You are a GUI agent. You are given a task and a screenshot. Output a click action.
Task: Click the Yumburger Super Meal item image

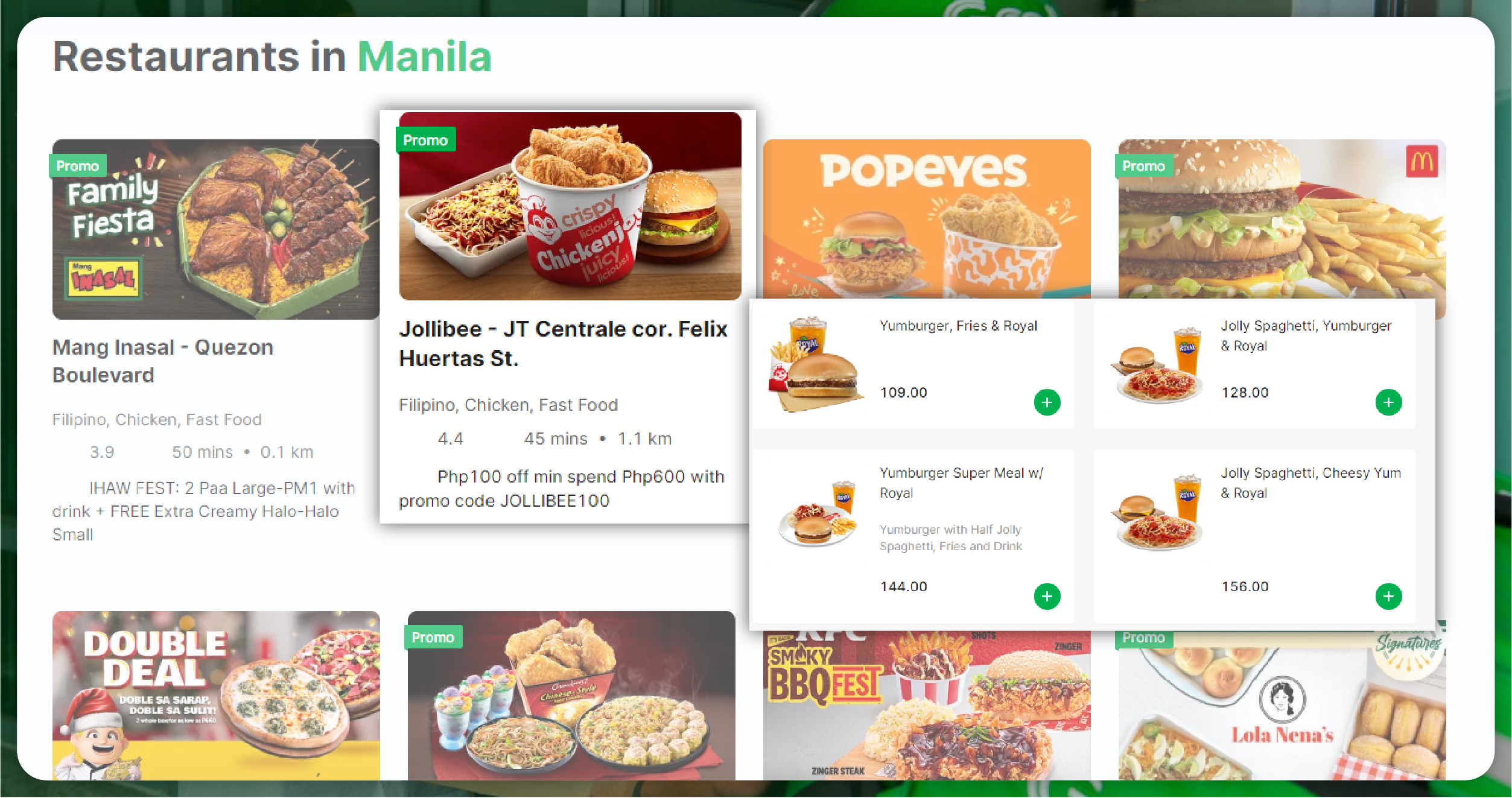(818, 513)
